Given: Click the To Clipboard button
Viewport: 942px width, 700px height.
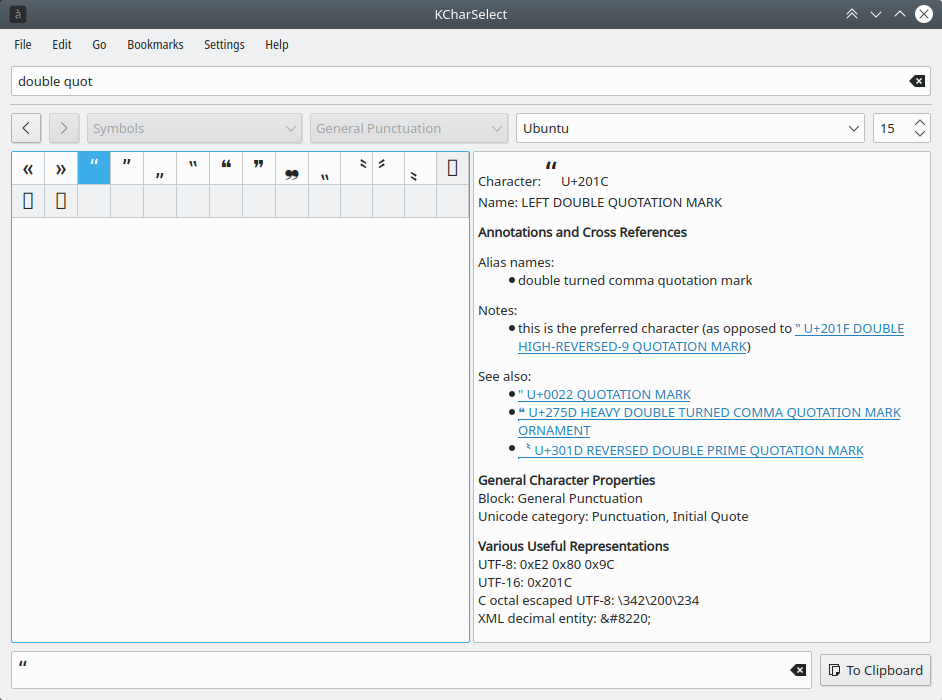Looking at the screenshot, I should (875, 670).
